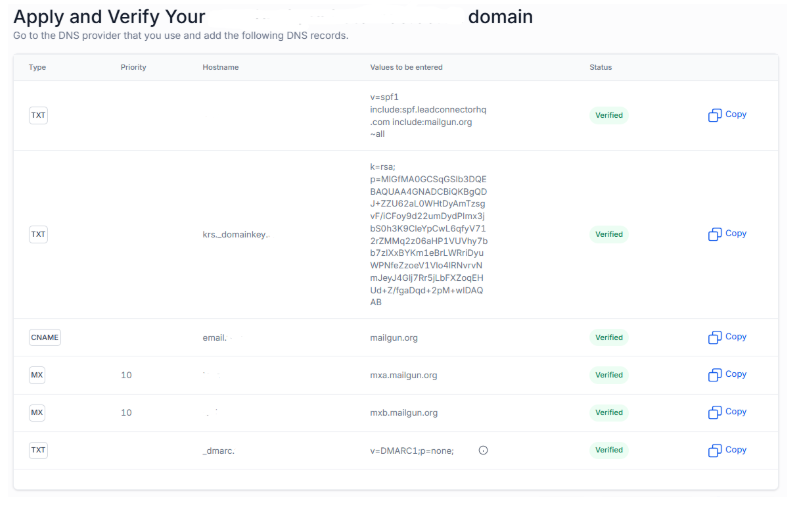Click the DNS provider instruction text
The image size is (787, 505).
pos(181,36)
